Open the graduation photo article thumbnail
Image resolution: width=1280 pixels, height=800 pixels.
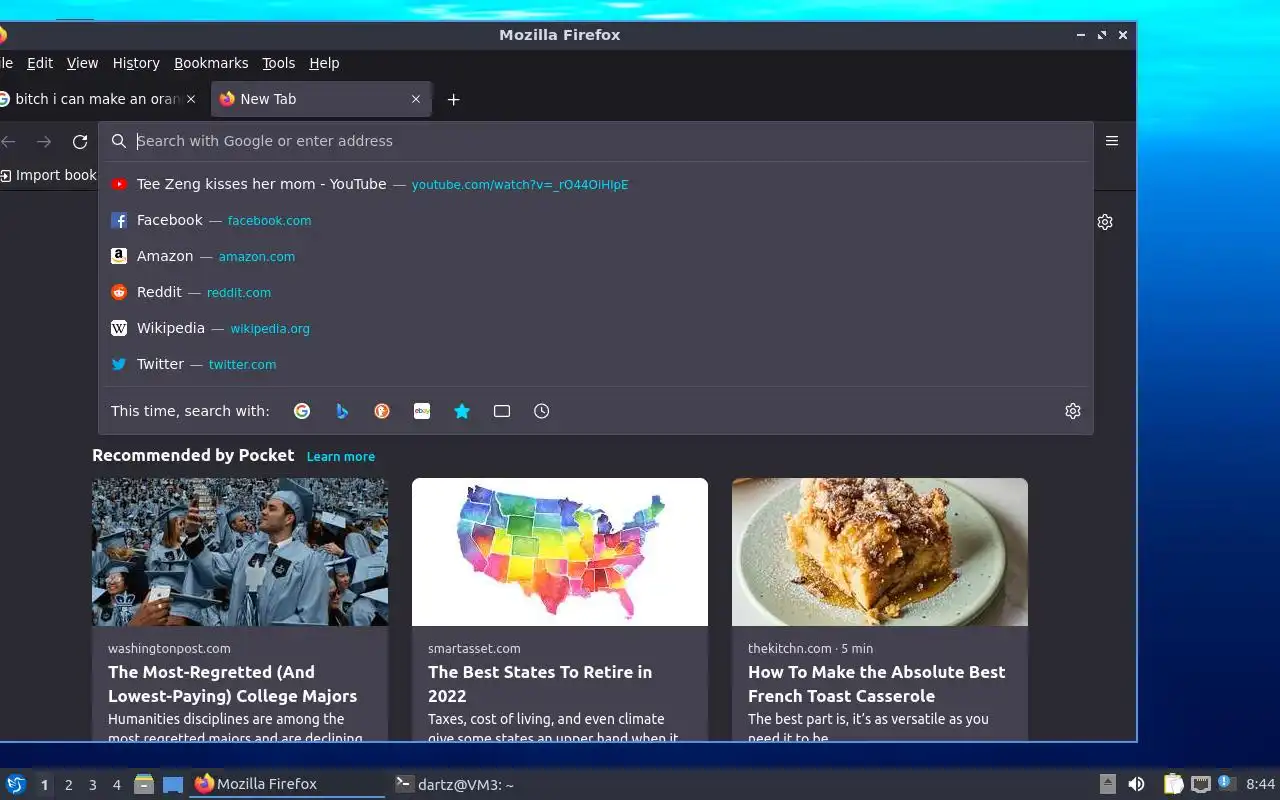click(x=240, y=552)
